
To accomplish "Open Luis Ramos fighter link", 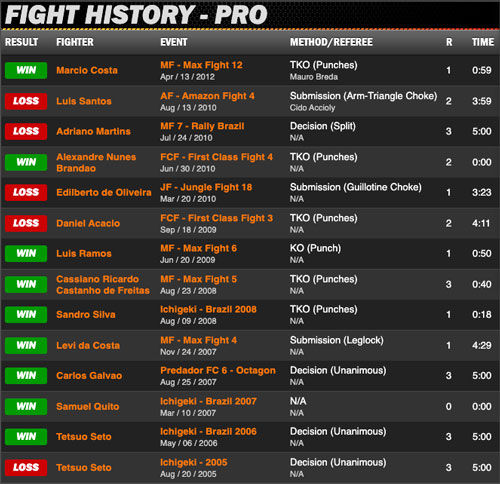I will pyautogui.click(x=84, y=253).
